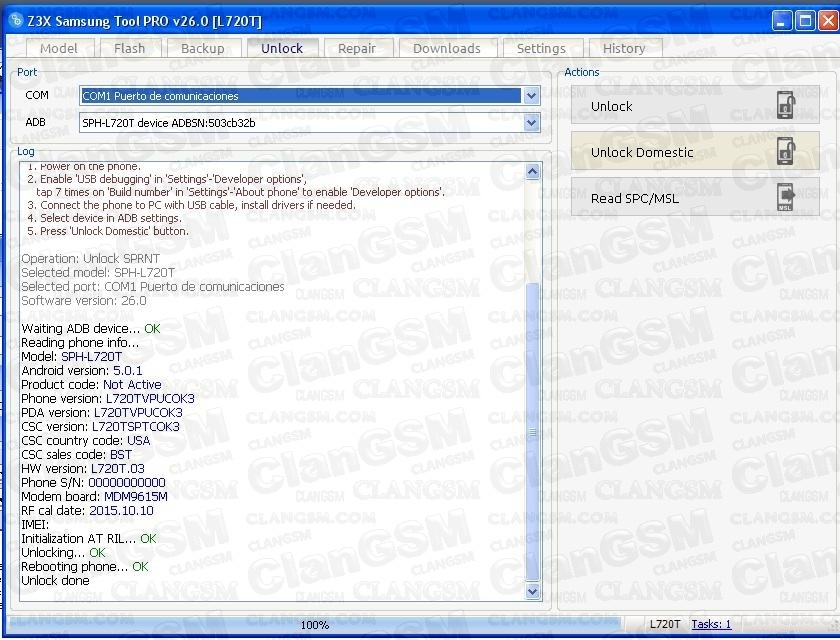Image resolution: width=840 pixels, height=640 pixels.
Task: Click the 'Waiting ADB device... OK' line
Action: click(x=91, y=329)
